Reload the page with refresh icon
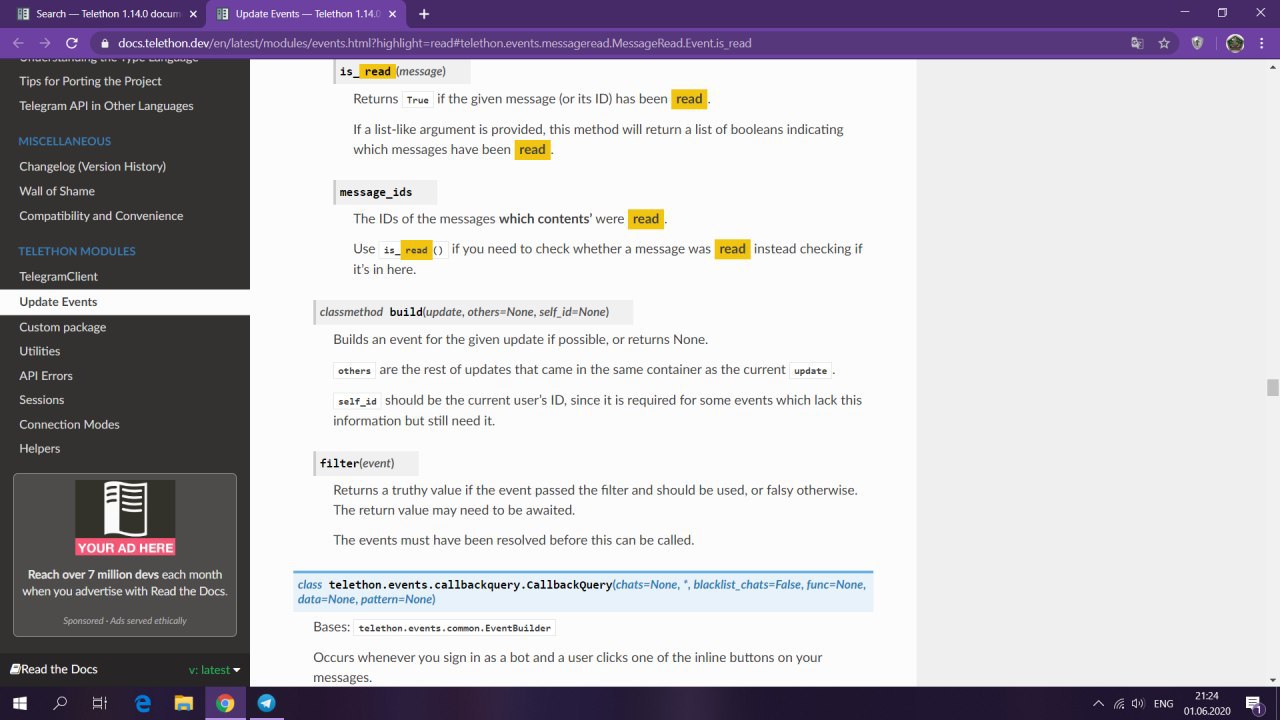Screen dimensions: 1280x720 (x=72, y=43)
